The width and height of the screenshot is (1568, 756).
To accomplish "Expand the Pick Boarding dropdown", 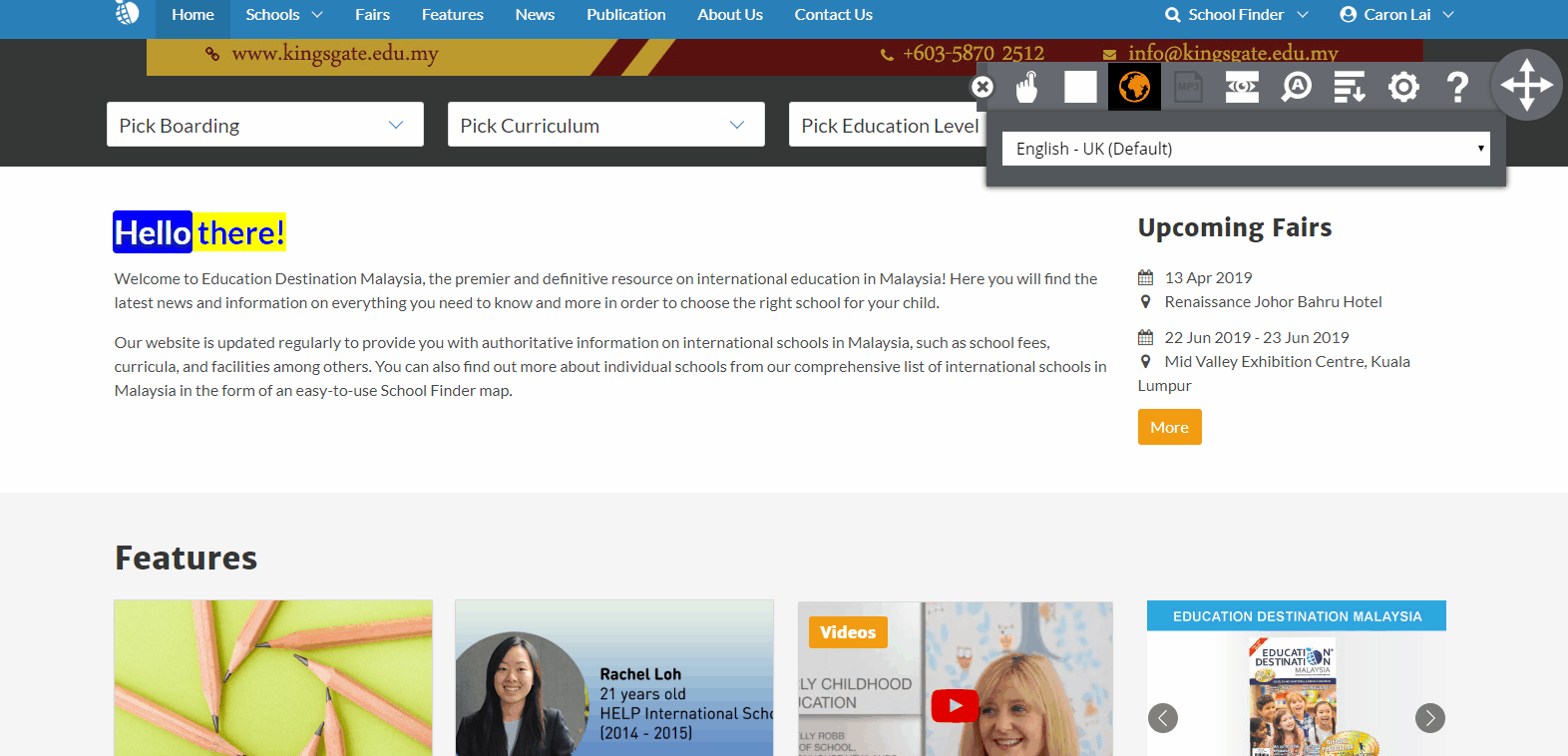I will pos(264,125).
